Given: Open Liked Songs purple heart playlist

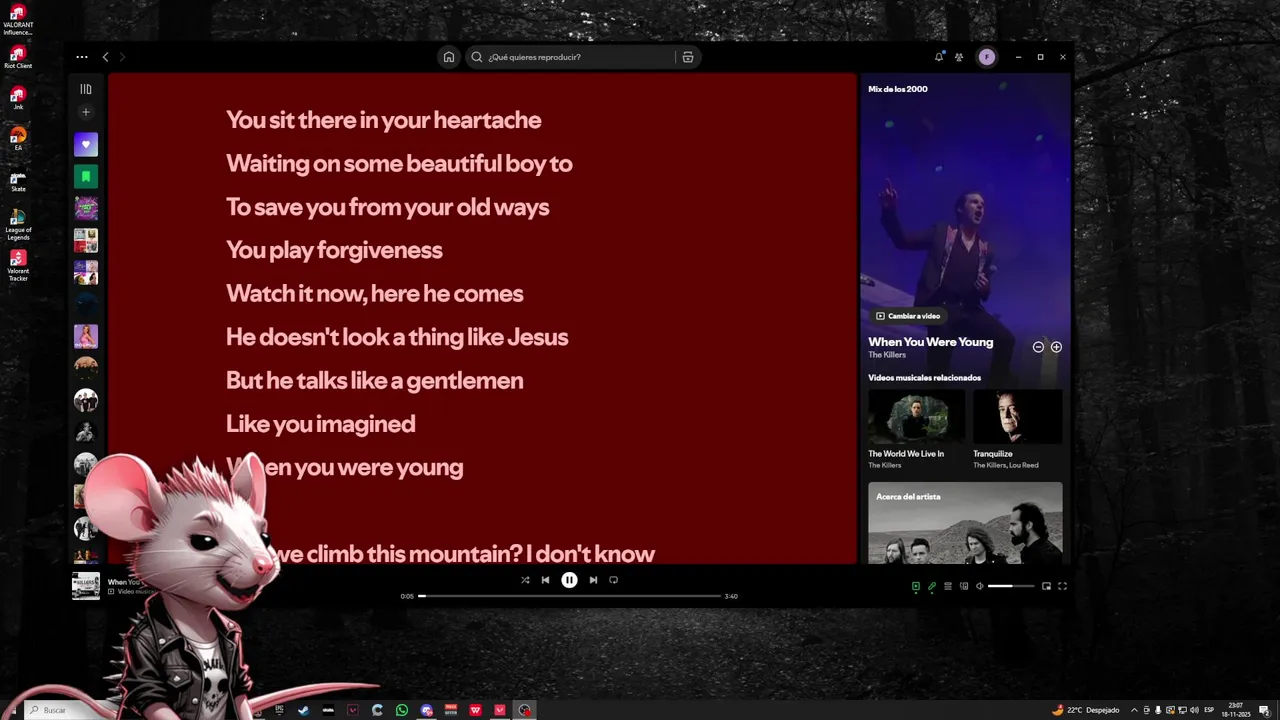Looking at the screenshot, I should pos(86,144).
